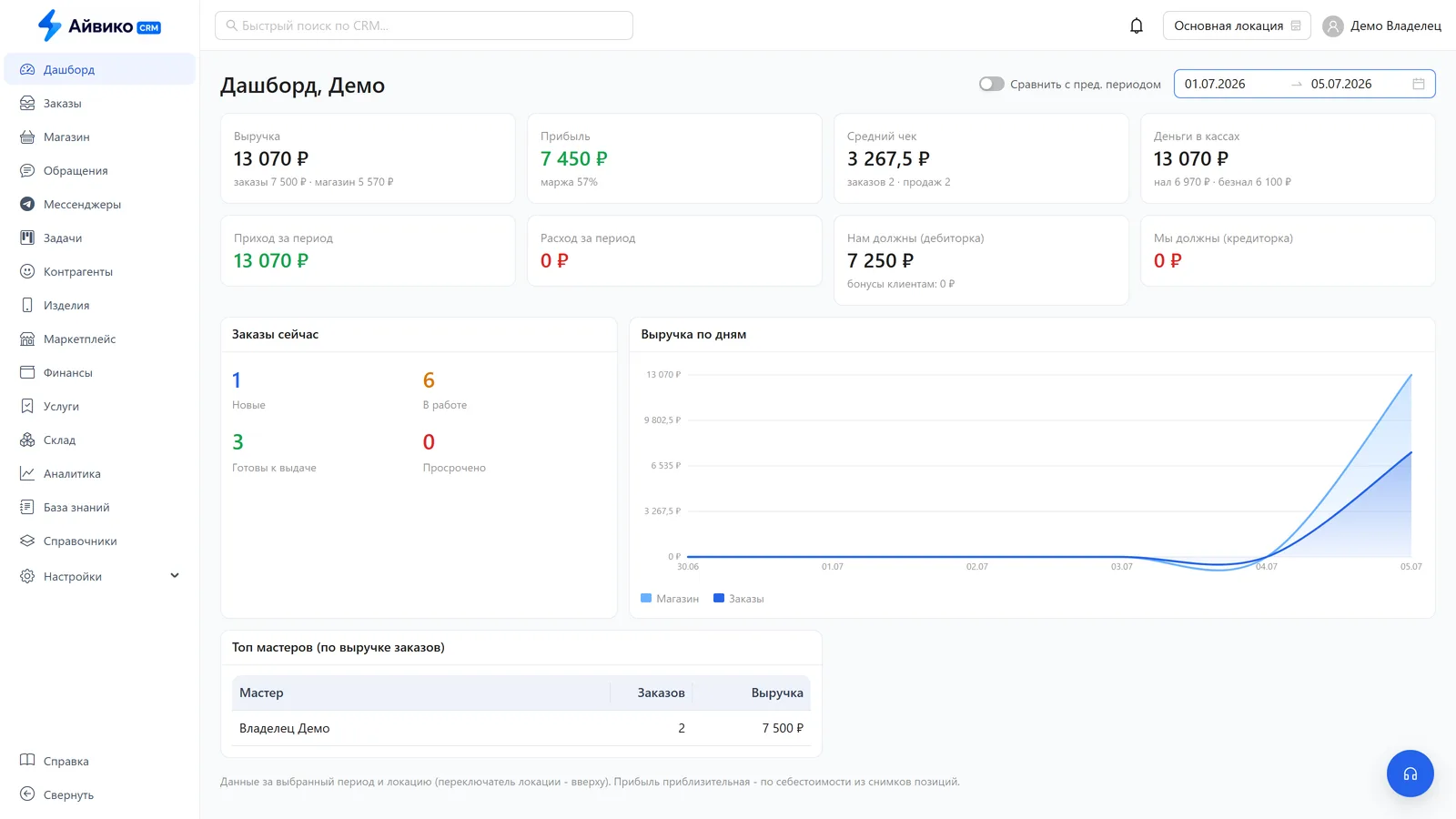Image resolution: width=1456 pixels, height=819 pixels.
Task: Click the Настройки gear icon
Action: point(27,576)
